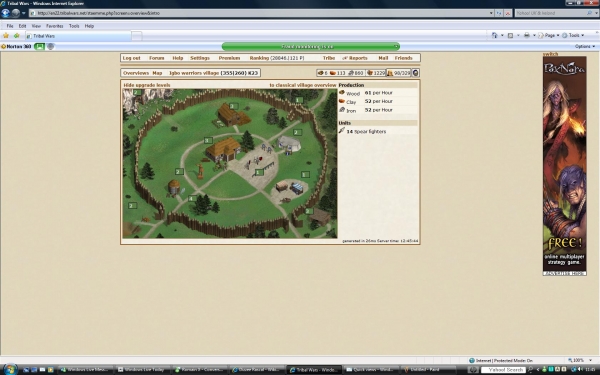Image resolution: width=600 pixels, height=375 pixels.
Task: Open the Favorites menu
Action: [x=55, y=26]
